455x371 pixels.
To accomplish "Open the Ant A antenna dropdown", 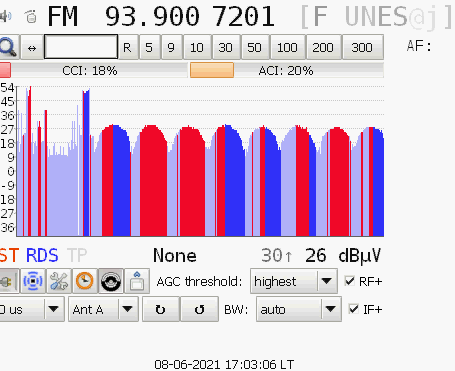I will 103,309.
